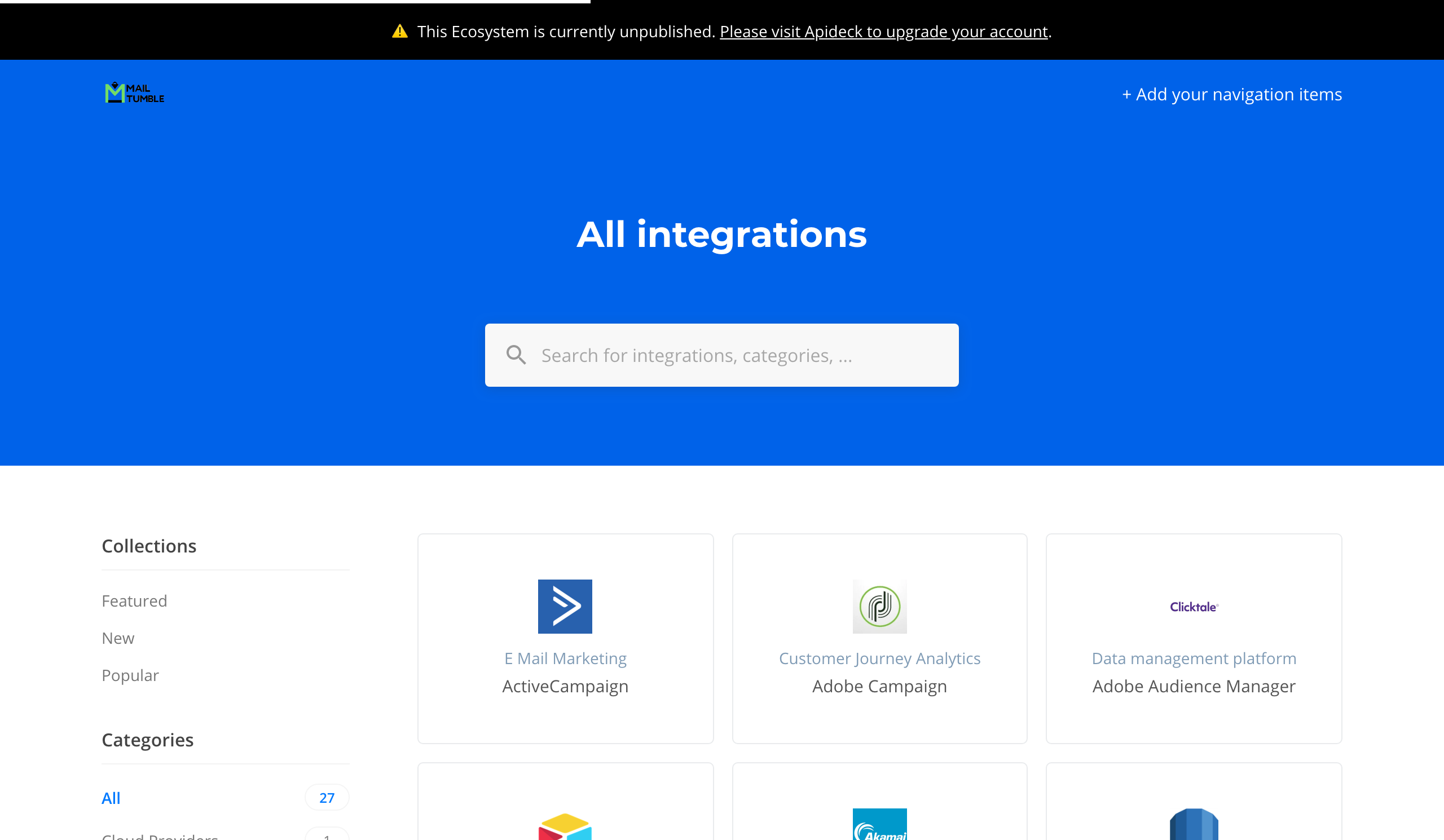Select the New collection
This screenshot has width=1444, height=840.
(x=118, y=638)
